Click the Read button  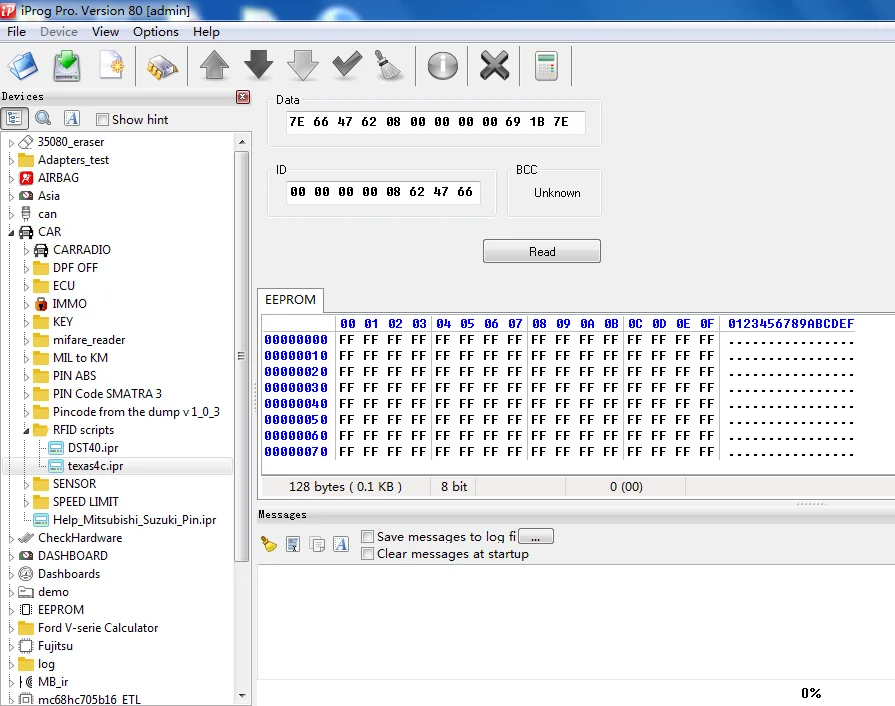[542, 251]
